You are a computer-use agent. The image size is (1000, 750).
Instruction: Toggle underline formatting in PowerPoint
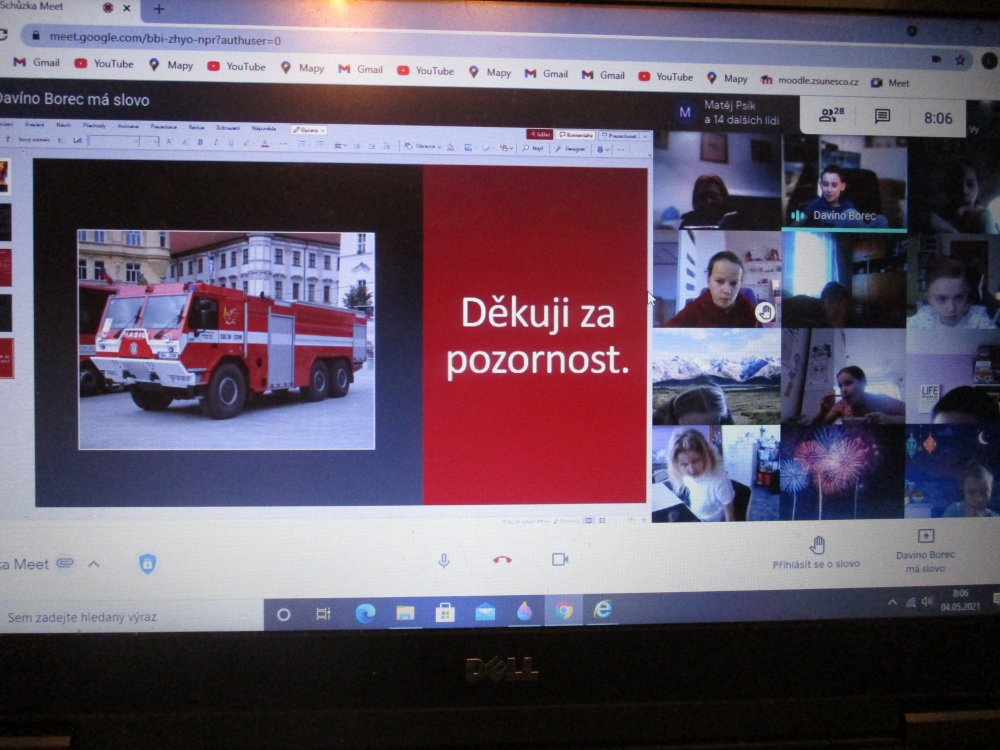pos(232,142)
